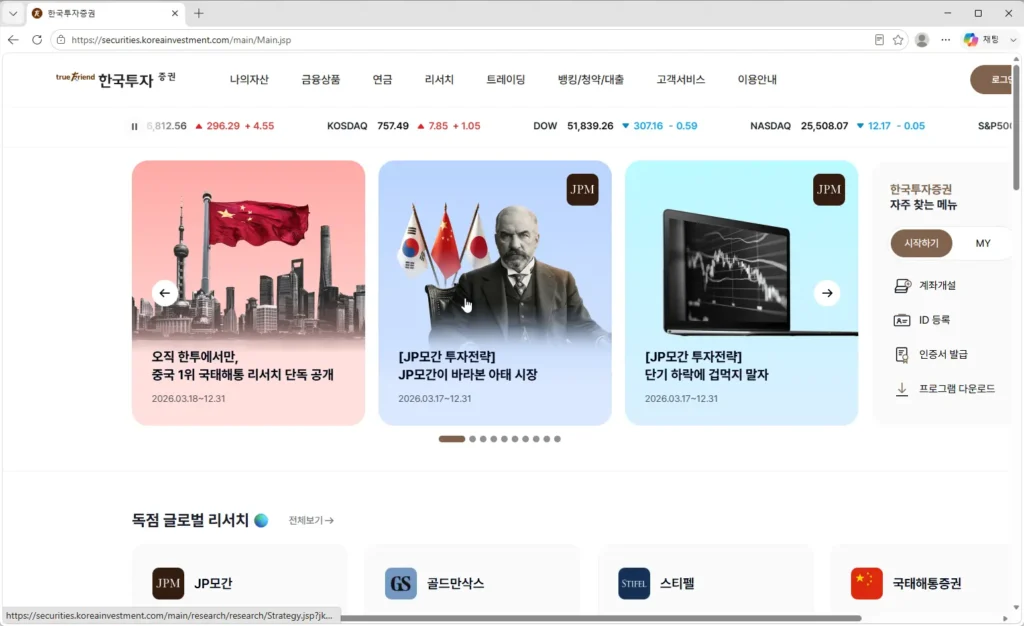This screenshot has width=1024, height=626.
Task: Select the active first carousel indicator
Action: pos(452,439)
